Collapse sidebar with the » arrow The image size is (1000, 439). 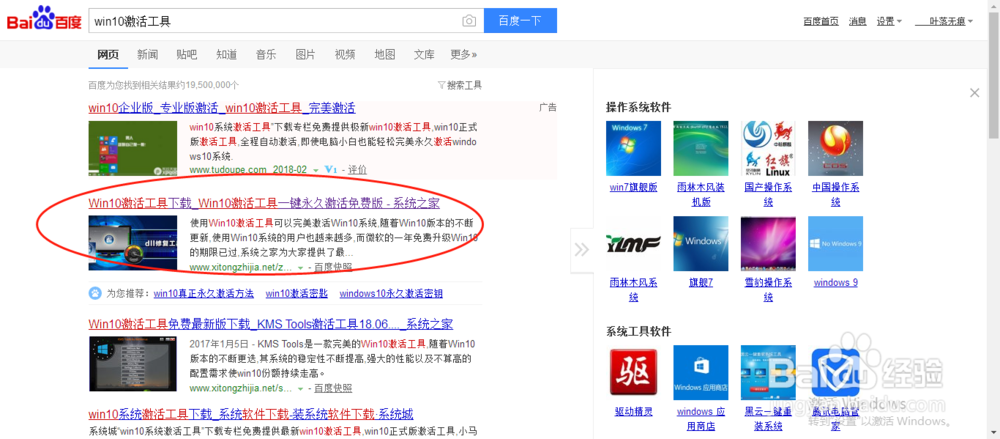pos(582,249)
